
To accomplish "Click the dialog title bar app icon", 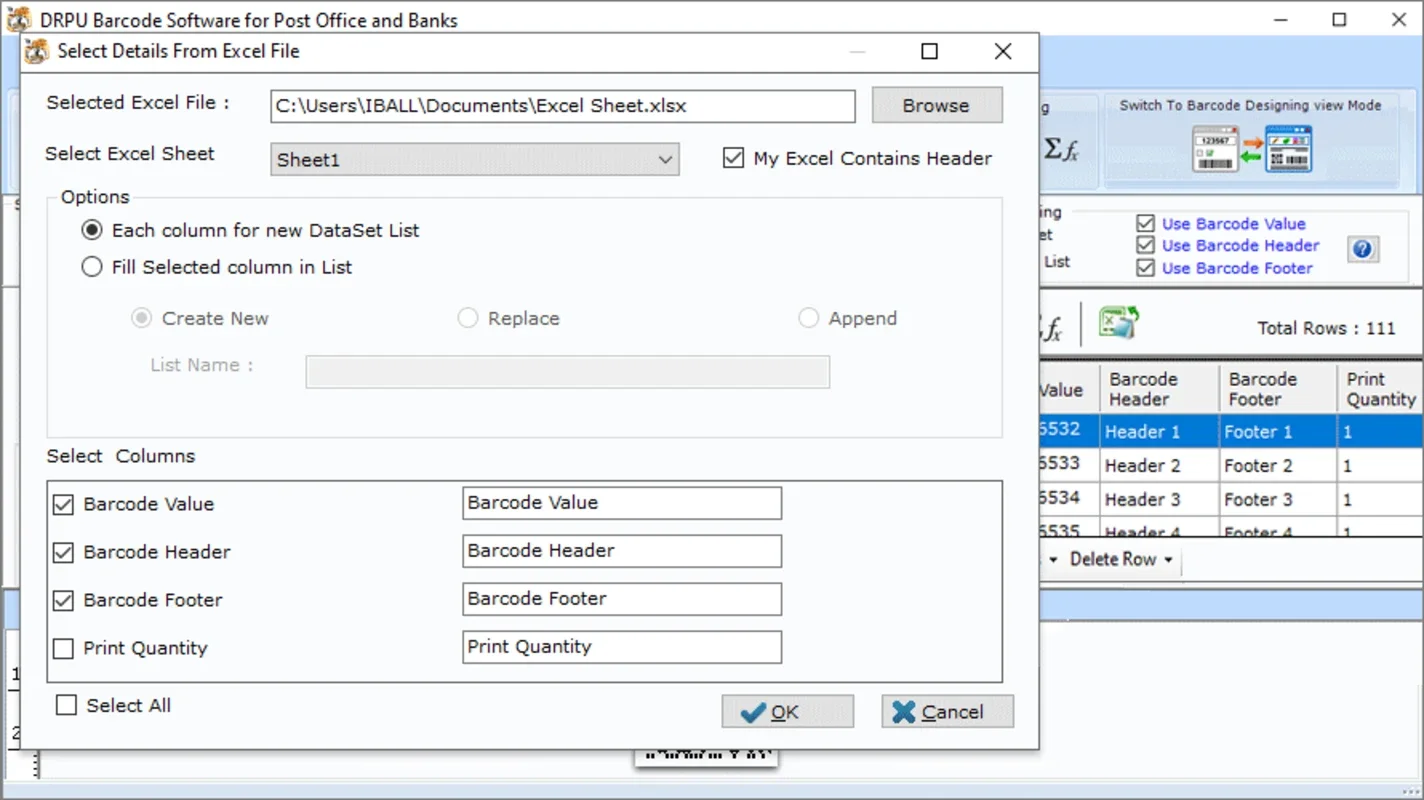I will (x=37, y=51).
